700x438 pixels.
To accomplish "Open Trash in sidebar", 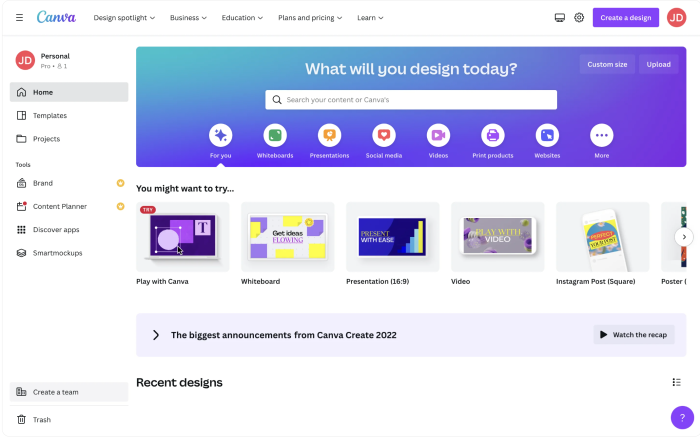I will tap(69, 420).
